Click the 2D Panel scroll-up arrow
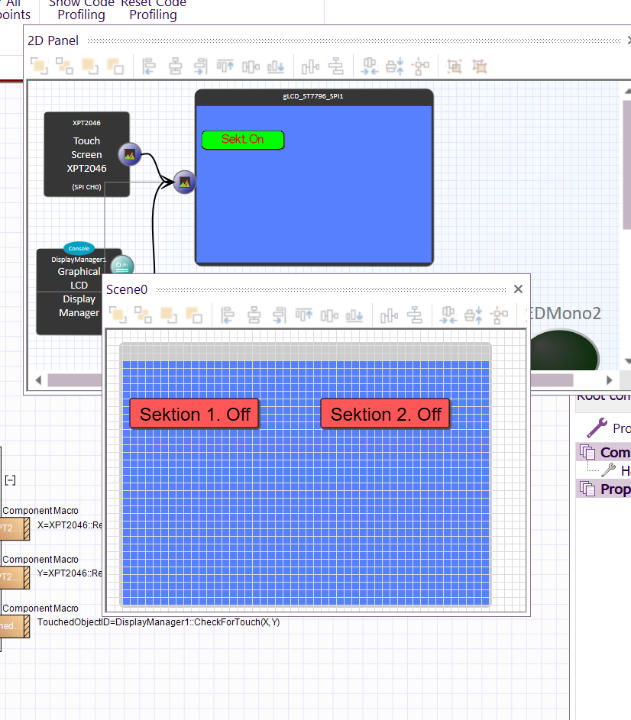This screenshot has width=631, height=720. [x=627, y=91]
